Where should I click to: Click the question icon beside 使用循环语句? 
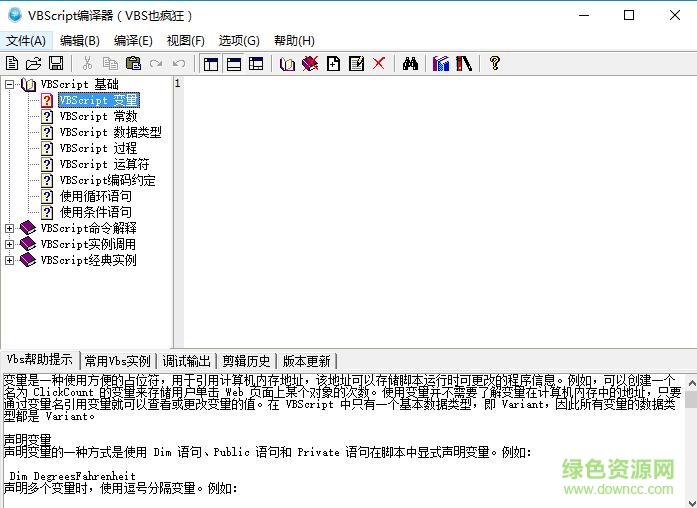[x=47, y=196]
